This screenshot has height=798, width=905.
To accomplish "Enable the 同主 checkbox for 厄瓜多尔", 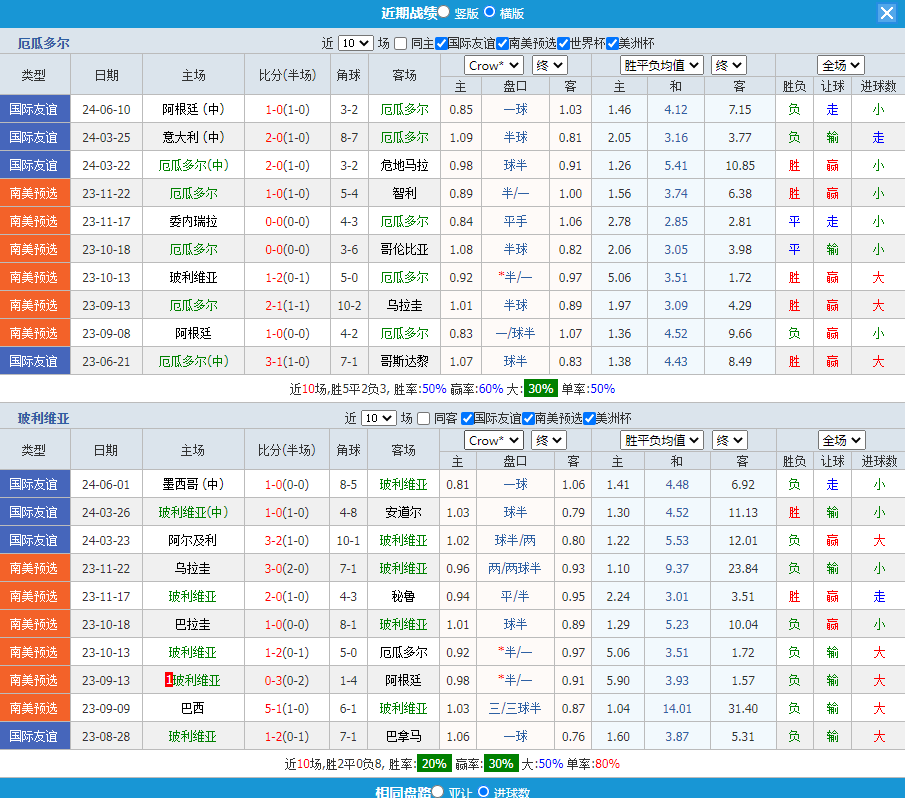I will [x=401, y=43].
